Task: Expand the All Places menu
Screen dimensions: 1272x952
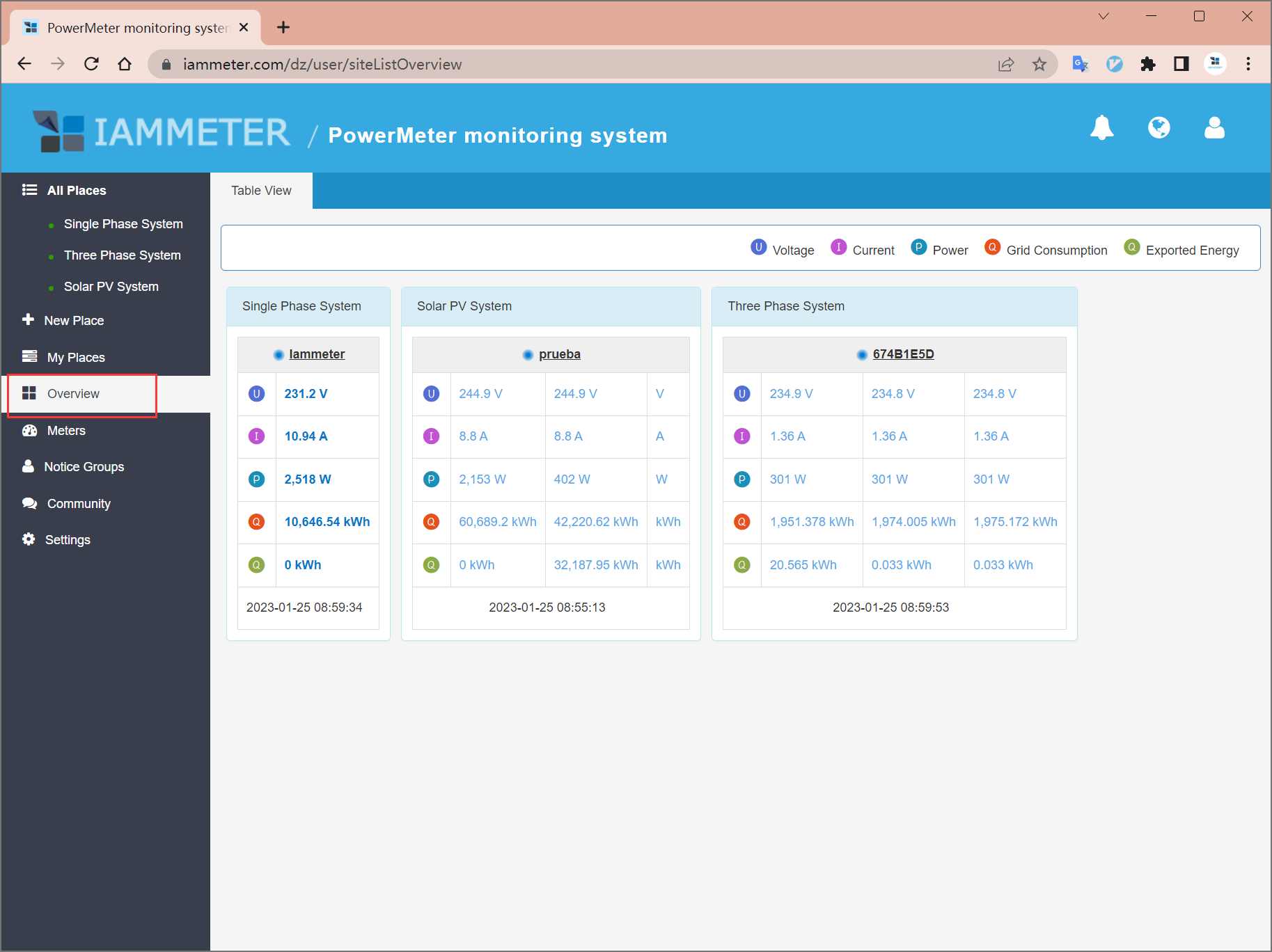Action: pos(77,191)
